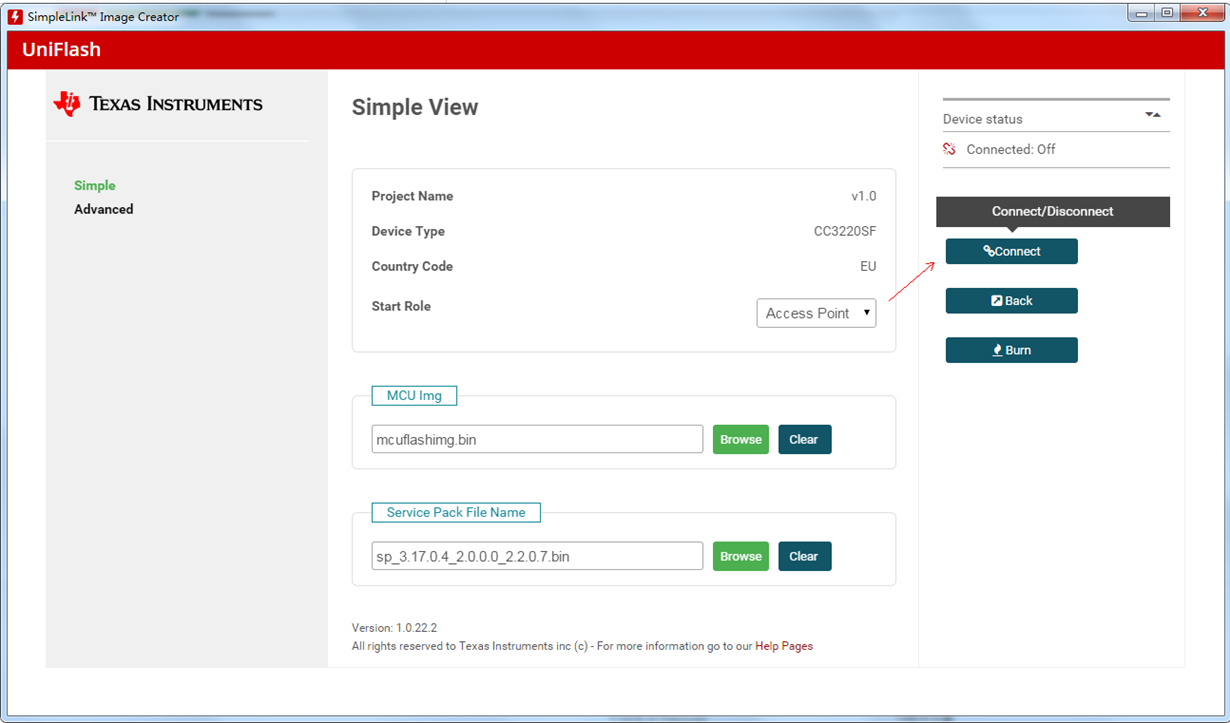Viewport: 1230px width, 723px height.
Task: Click the Project Name label
Action: (x=412, y=196)
